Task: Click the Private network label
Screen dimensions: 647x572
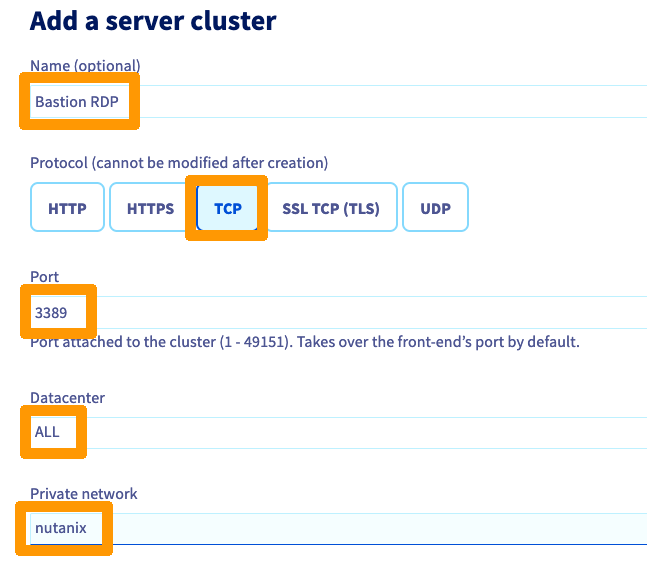Action: tap(84, 494)
